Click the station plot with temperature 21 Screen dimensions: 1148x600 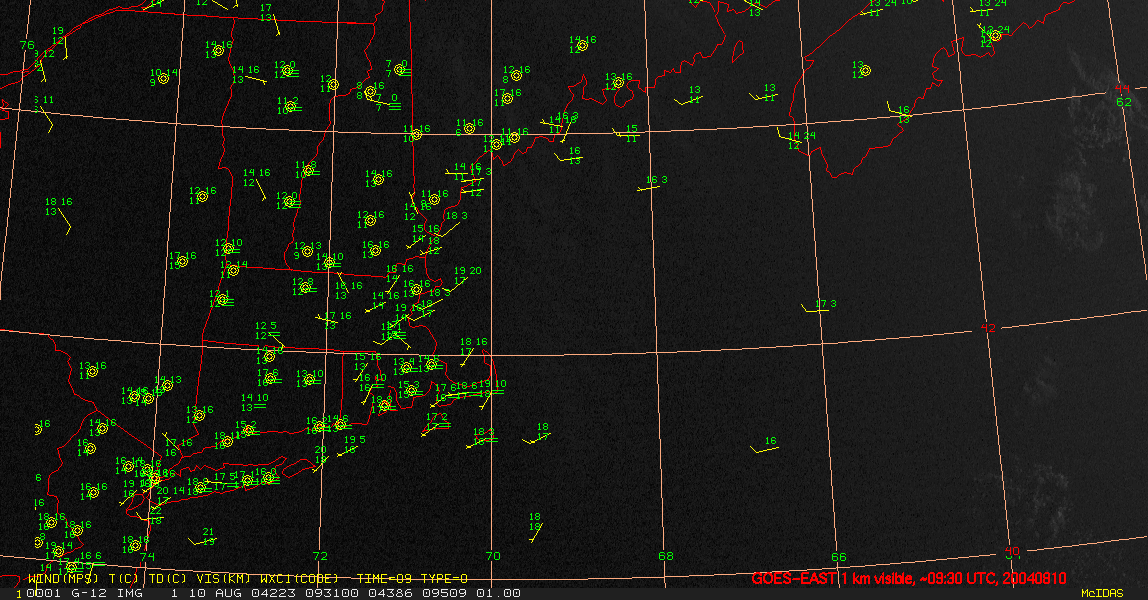tap(204, 538)
